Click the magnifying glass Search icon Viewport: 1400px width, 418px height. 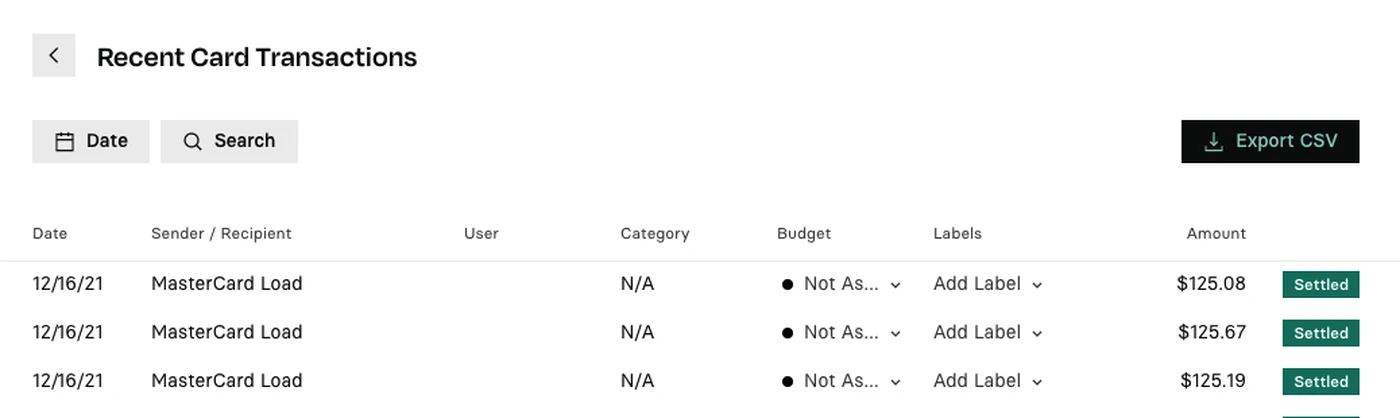(193, 142)
